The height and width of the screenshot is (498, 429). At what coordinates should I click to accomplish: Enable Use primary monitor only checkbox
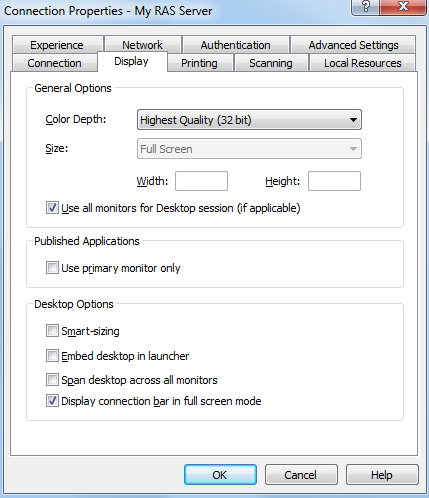(52, 268)
